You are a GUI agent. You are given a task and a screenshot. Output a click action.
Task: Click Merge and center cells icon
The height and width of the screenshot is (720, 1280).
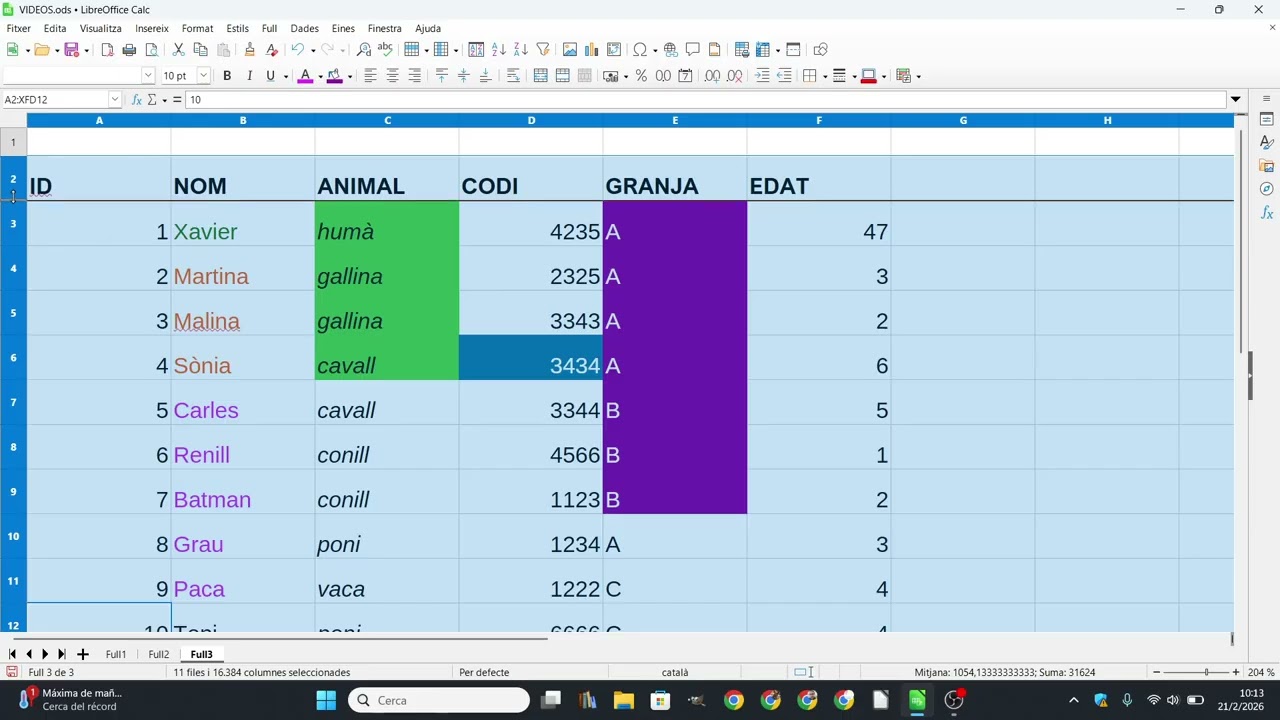pyautogui.click(x=540, y=76)
